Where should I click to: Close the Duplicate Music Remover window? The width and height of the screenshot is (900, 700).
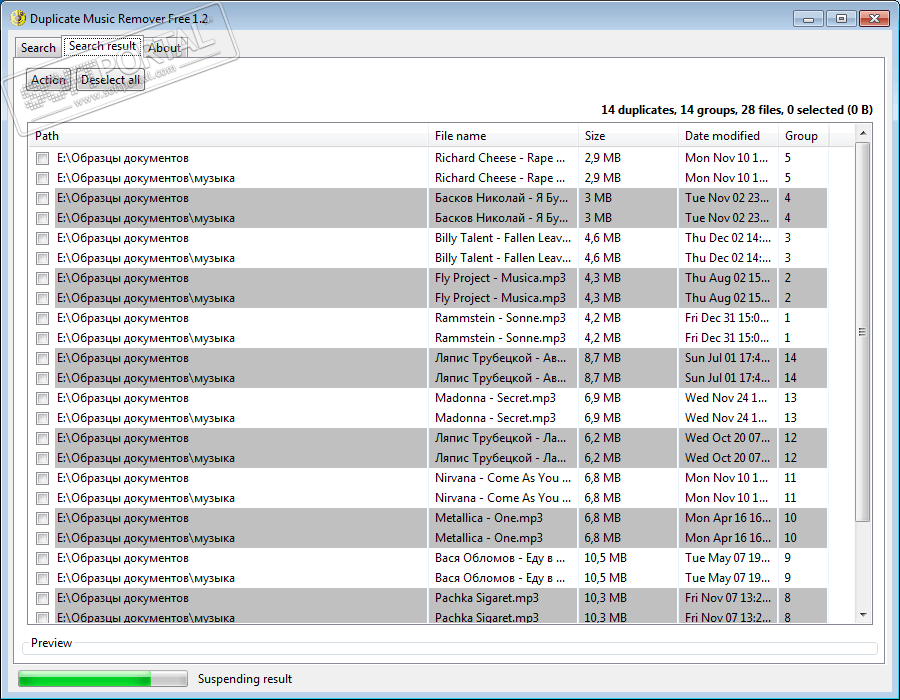tap(874, 19)
